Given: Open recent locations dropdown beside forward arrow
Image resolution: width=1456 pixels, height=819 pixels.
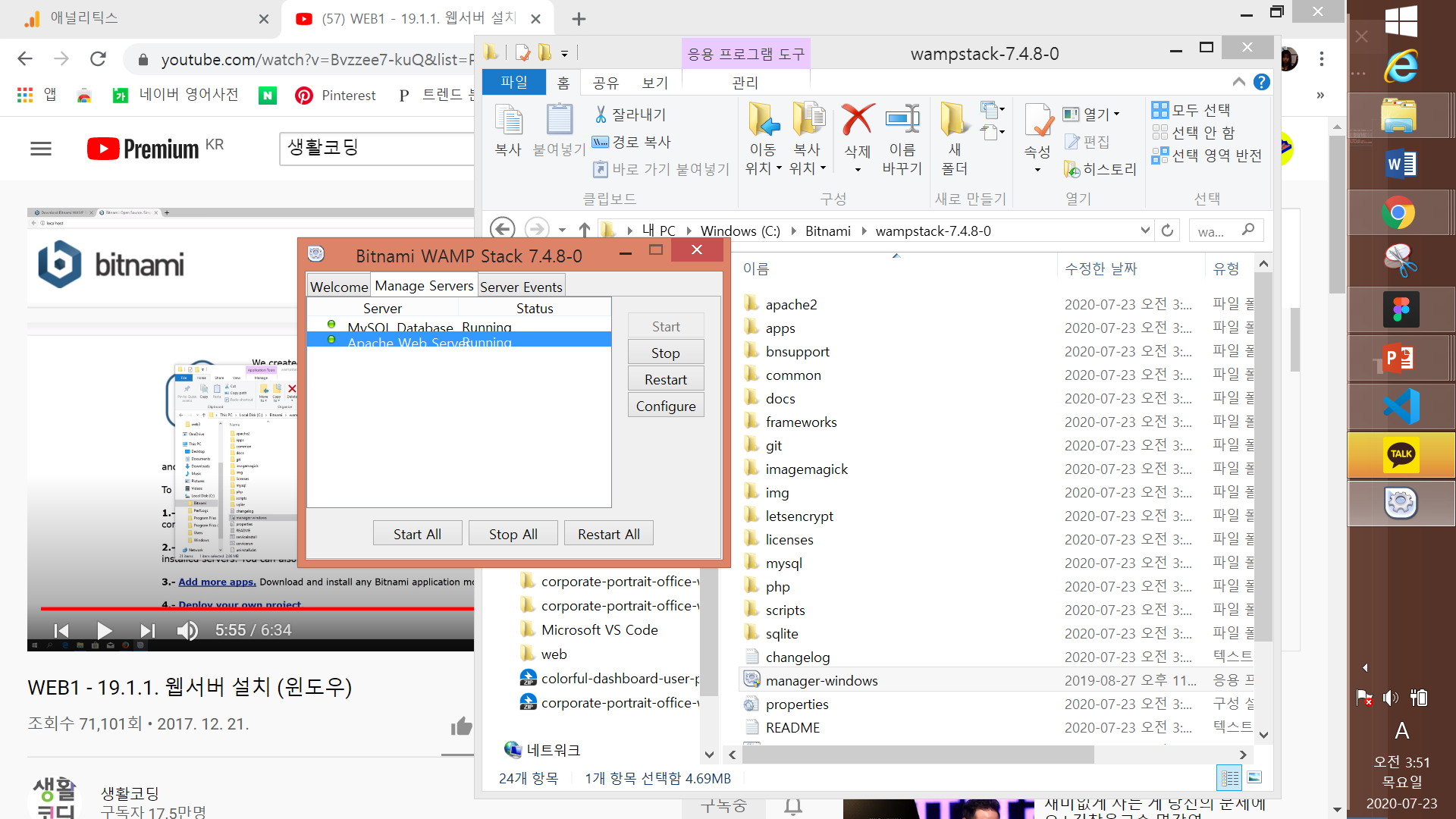Looking at the screenshot, I should coord(562,230).
